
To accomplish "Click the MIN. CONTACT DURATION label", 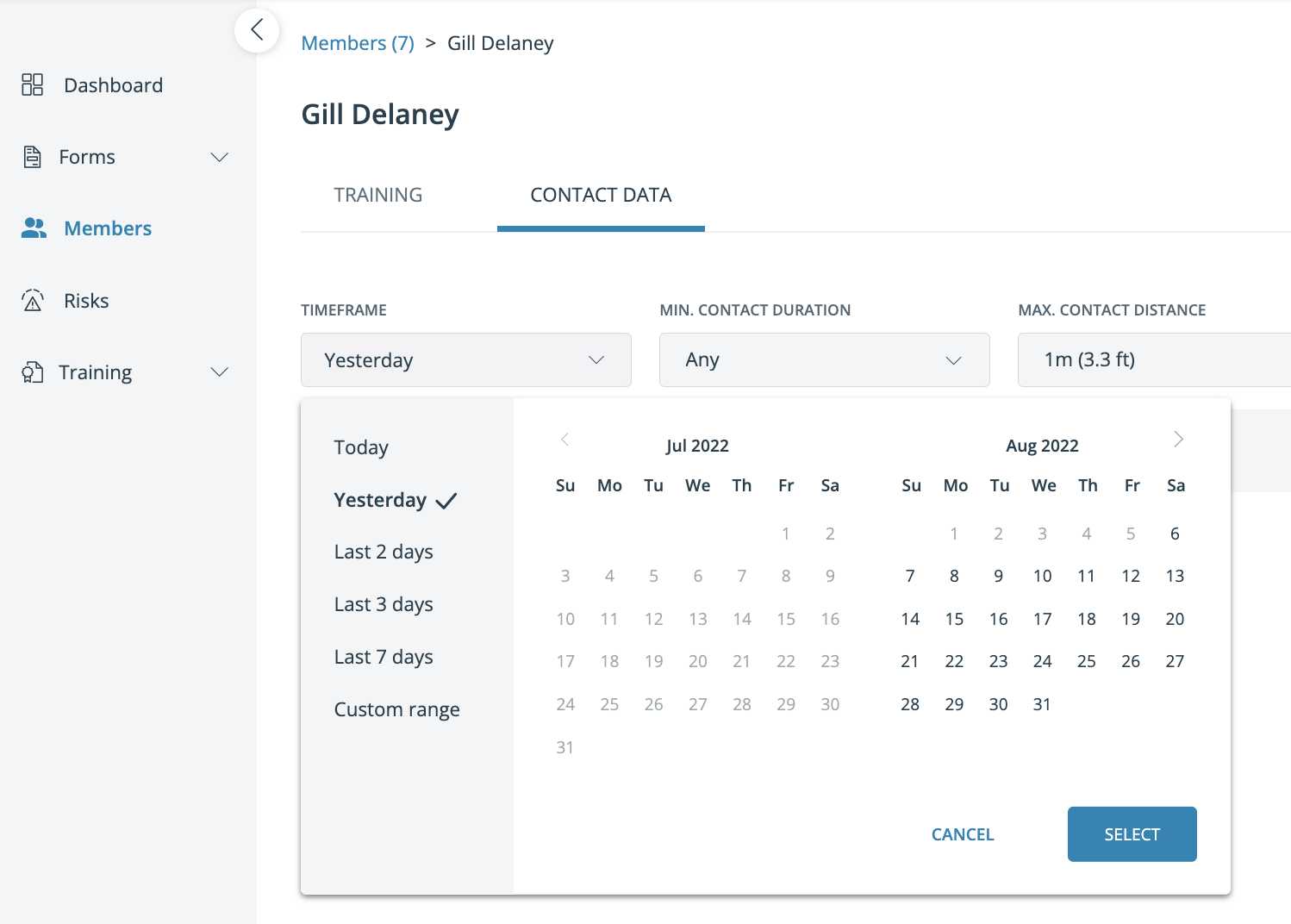I will 755,310.
